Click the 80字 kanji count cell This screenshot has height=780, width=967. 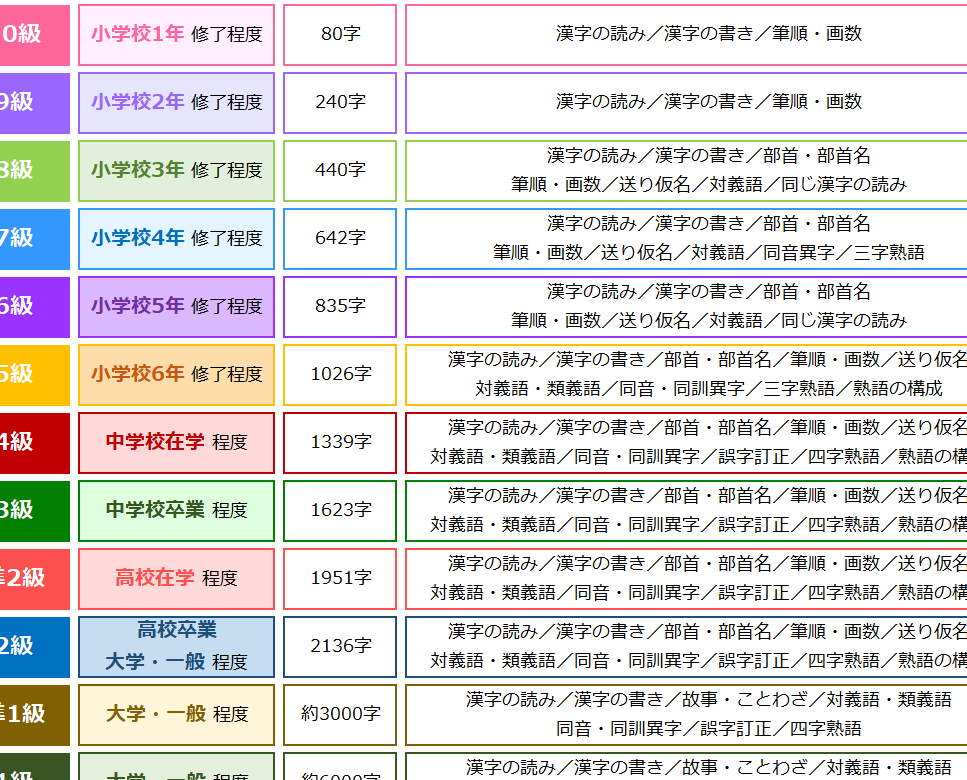tap(340, 34)
